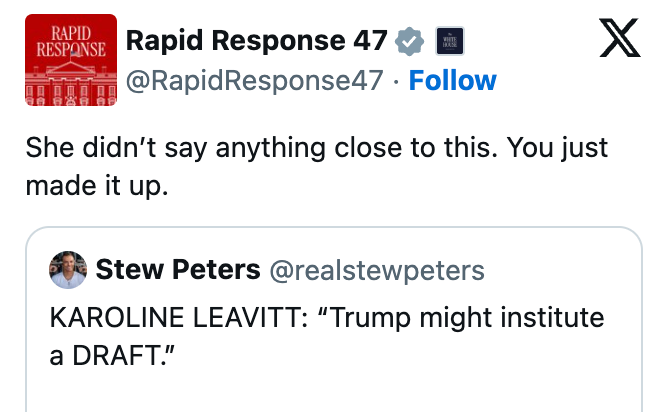
Task: Open the Stew Peters display name
Action: (x=178, y=269)
